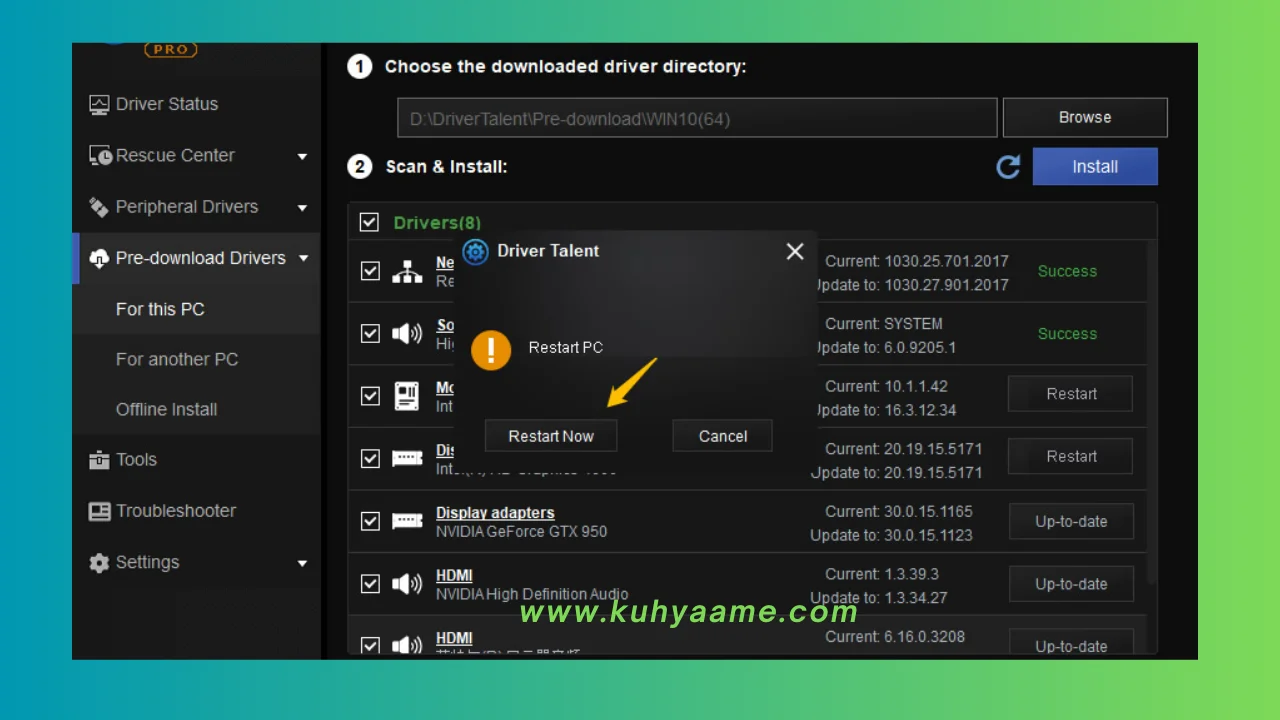Click Success status in SYSTEM sound row

(x=1067, y=334)
